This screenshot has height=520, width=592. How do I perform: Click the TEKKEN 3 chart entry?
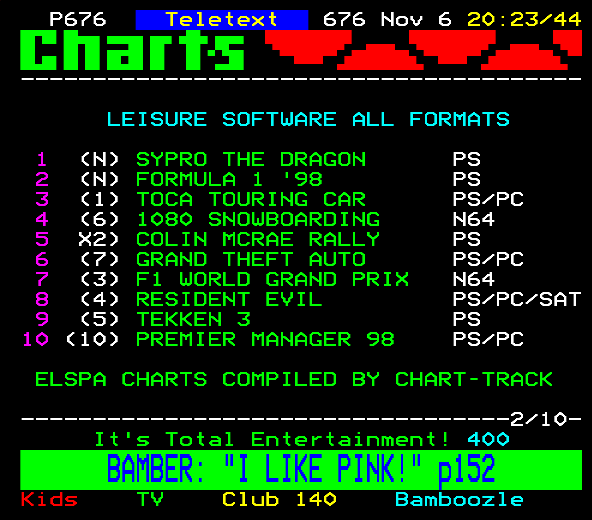click(x=193, y=319)
